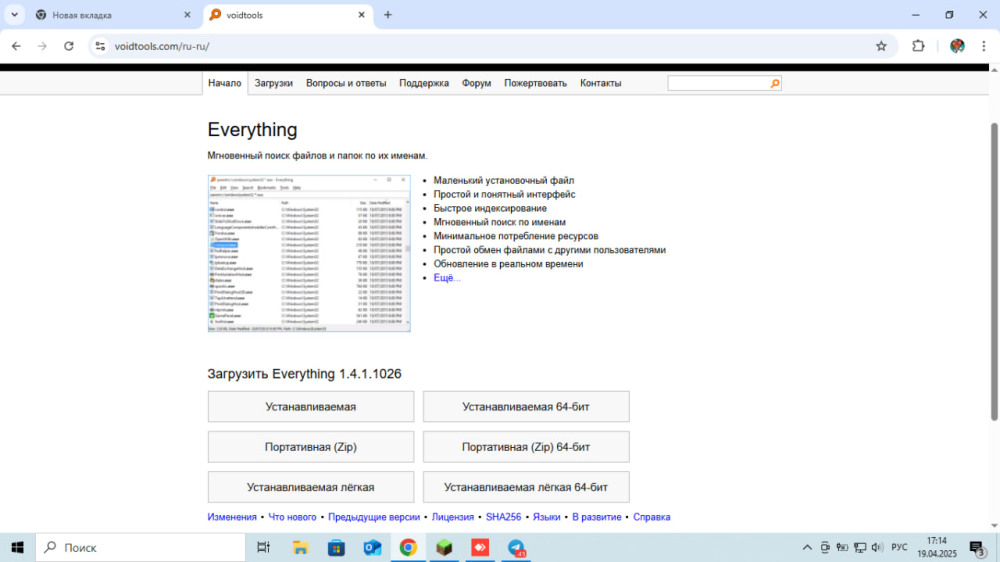Click the scrollbar down arrow
The image size is (1000, 562).
(994, 526)
